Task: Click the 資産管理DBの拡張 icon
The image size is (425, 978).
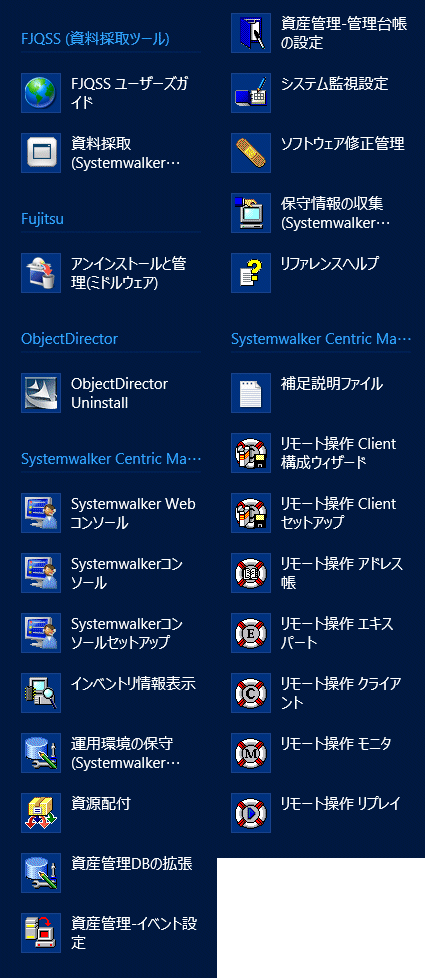Action: (x=41, y=872)
